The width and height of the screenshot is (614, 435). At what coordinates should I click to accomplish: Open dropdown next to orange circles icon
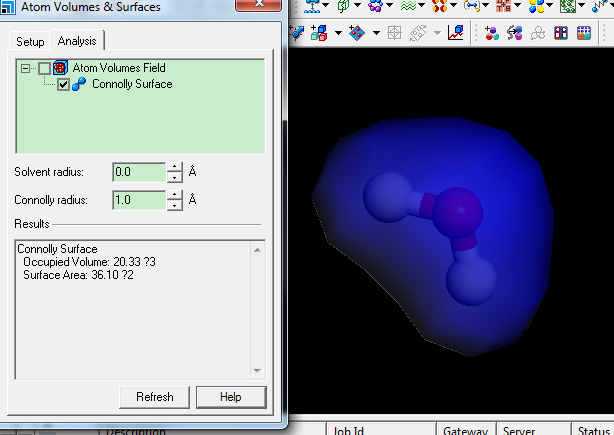tap(453, 5)
